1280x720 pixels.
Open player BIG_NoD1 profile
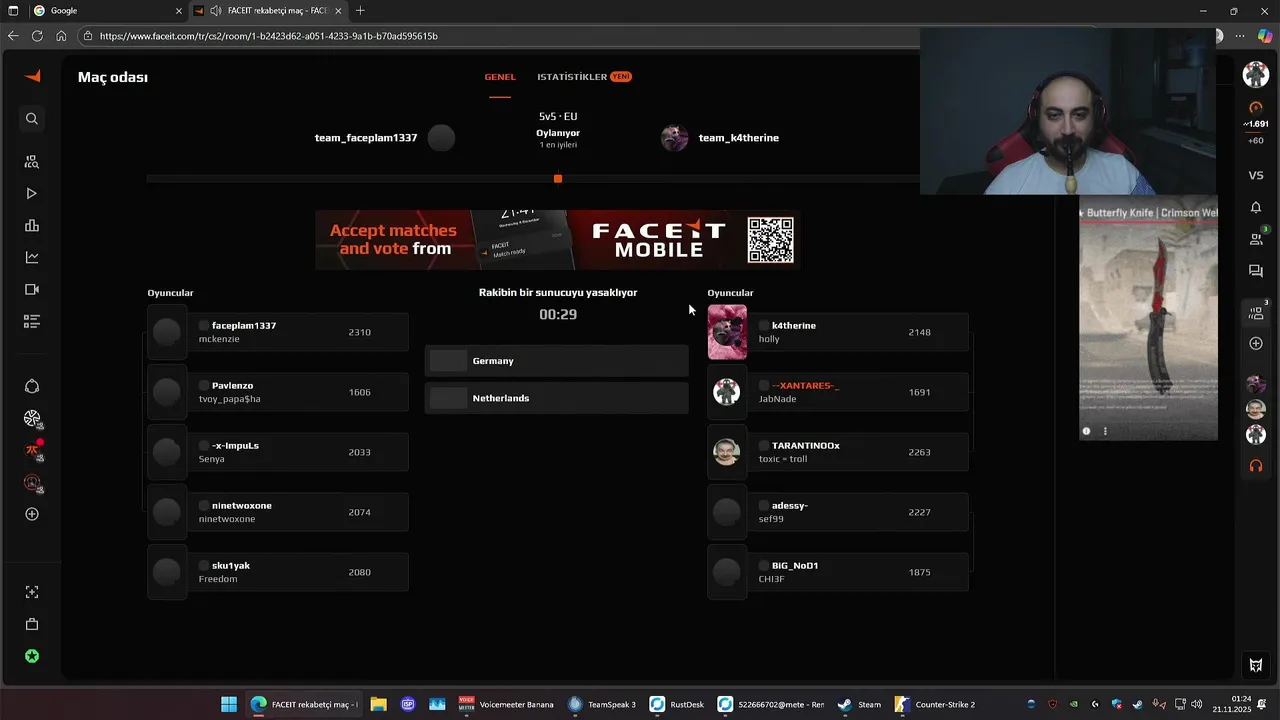838,572
